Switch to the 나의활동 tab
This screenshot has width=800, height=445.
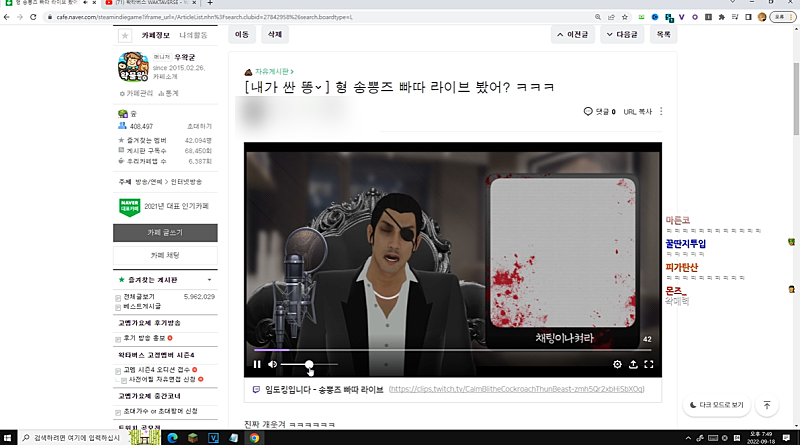(x=193, y=35)
